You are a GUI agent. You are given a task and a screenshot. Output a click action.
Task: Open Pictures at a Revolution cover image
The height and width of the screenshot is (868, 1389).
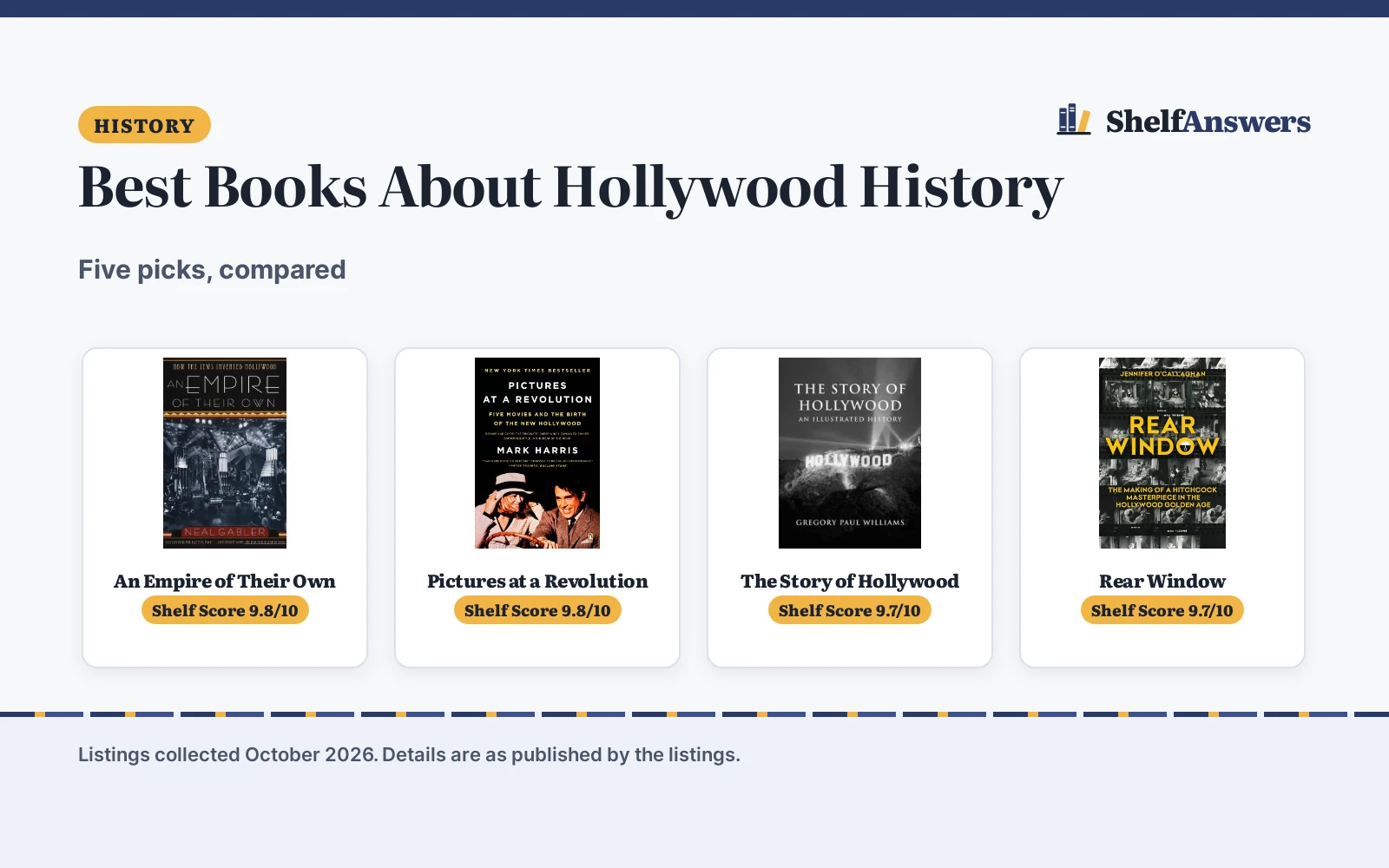(x=537, y=453)
